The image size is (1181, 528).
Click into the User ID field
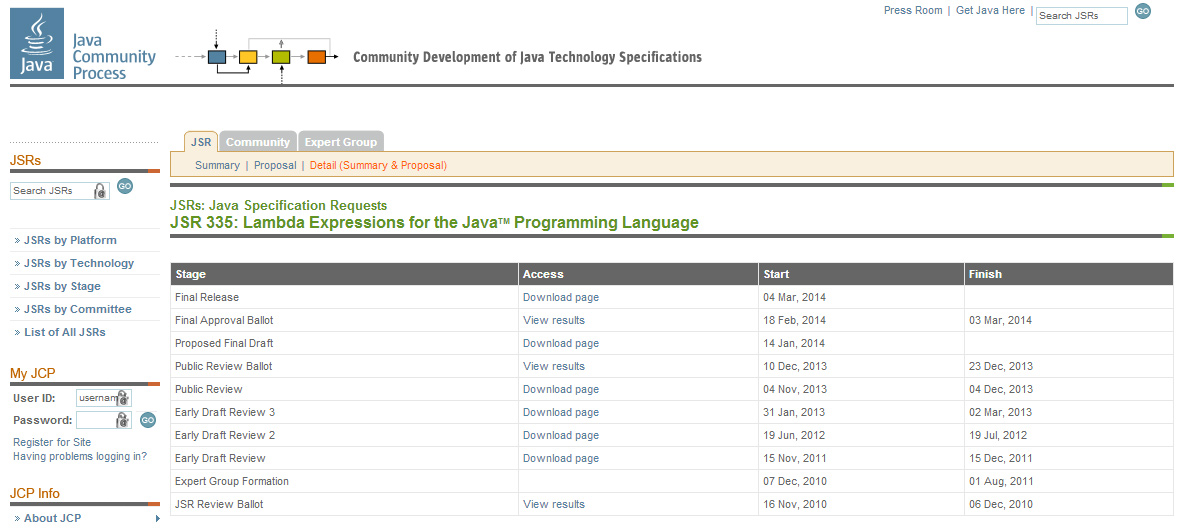[x=103, y=398]
